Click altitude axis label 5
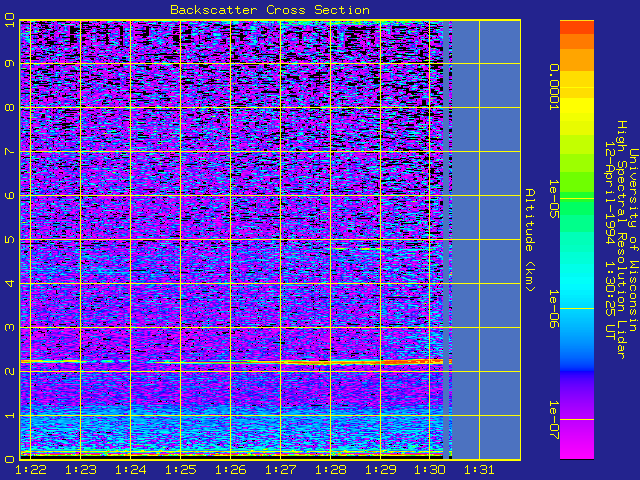This screenshot has height=480, width=640. pos(9,239)
